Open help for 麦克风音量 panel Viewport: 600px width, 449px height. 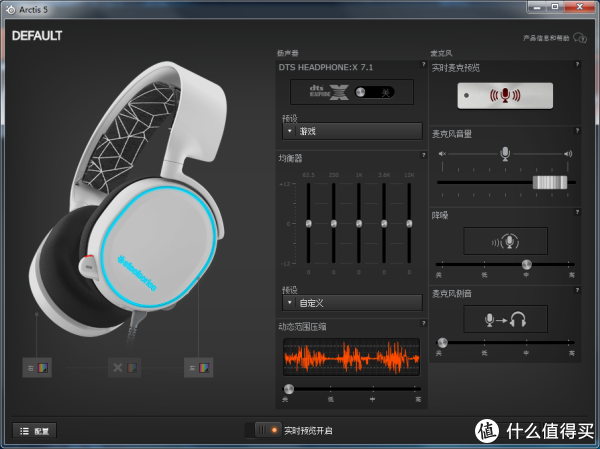[x=577, y=131]
